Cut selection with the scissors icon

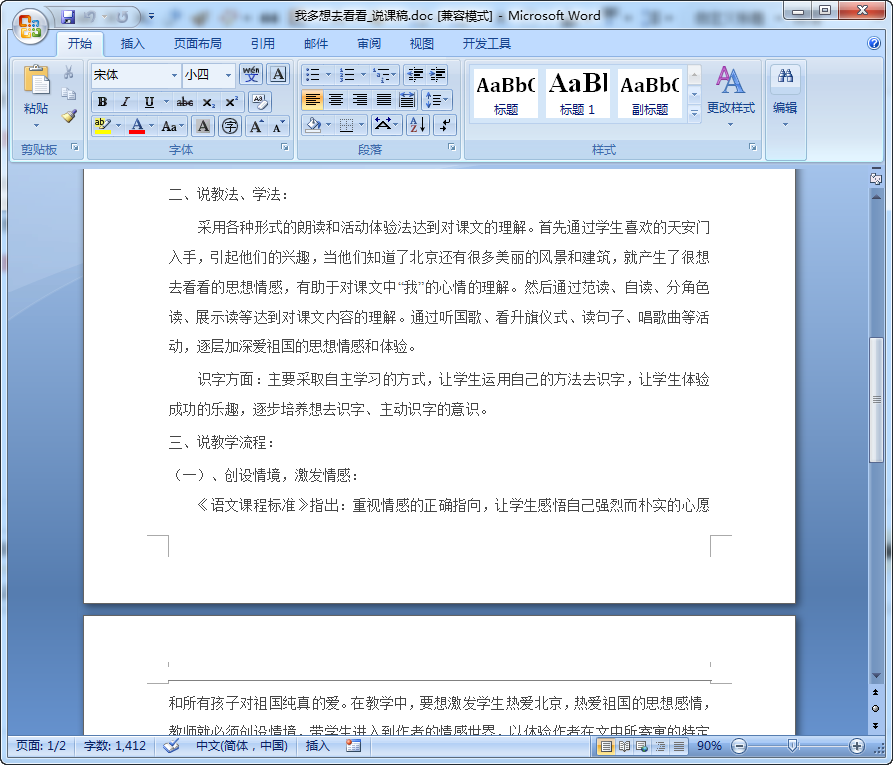(69, 72)
